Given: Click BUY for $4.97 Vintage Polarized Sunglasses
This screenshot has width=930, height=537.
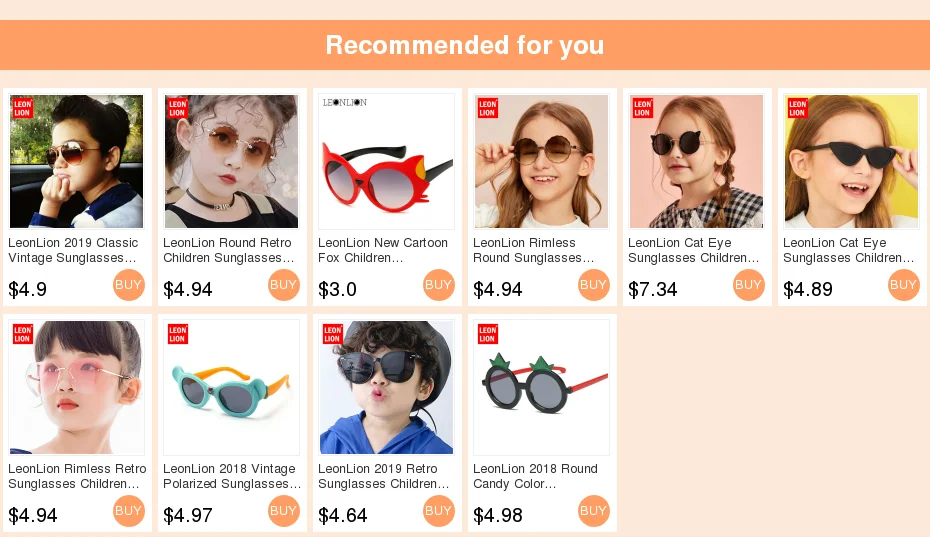Looking at the screenshot, I should click(x=284, y=511).
